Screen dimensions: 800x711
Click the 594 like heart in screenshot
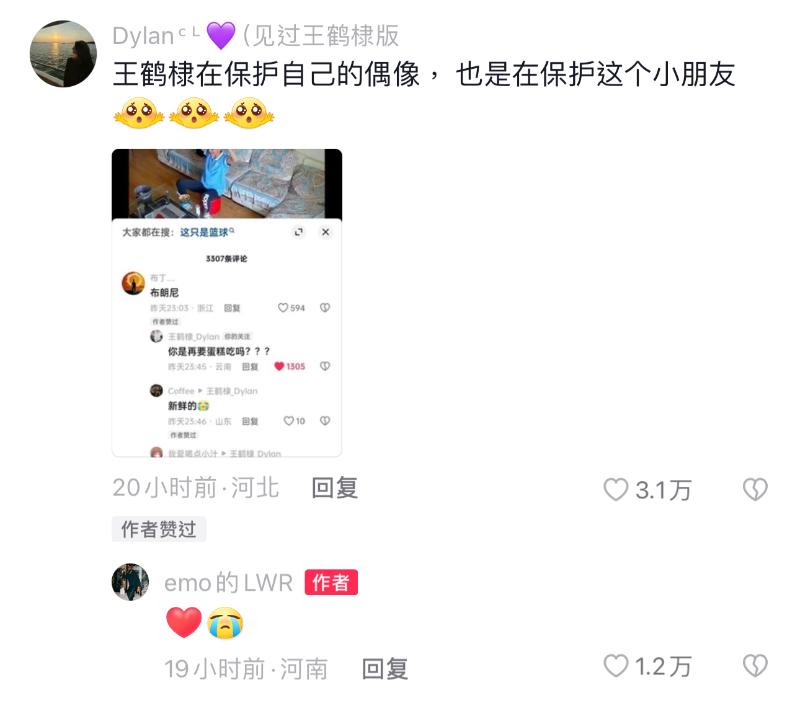(283, 308)
